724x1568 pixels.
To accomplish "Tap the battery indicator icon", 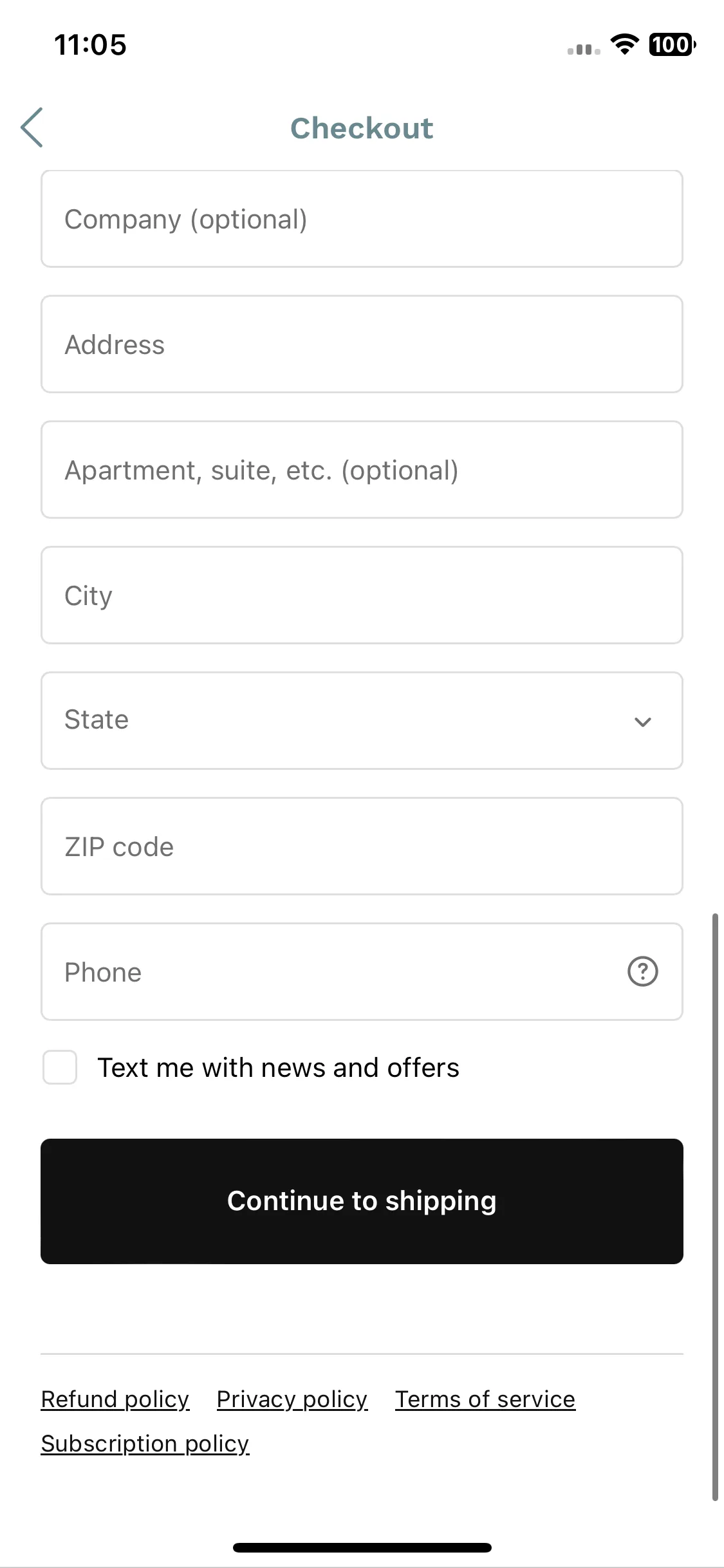I will pyautogui.click(x=672, y=44).
